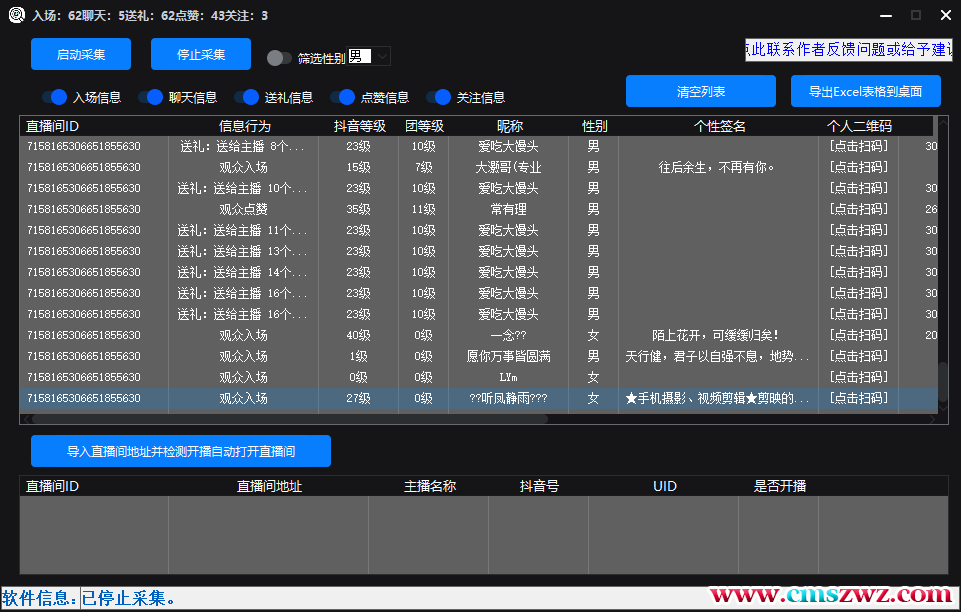The image size is (961, 612).
Task: Open the author feedback contact link
Action: (x=847, y=50)
